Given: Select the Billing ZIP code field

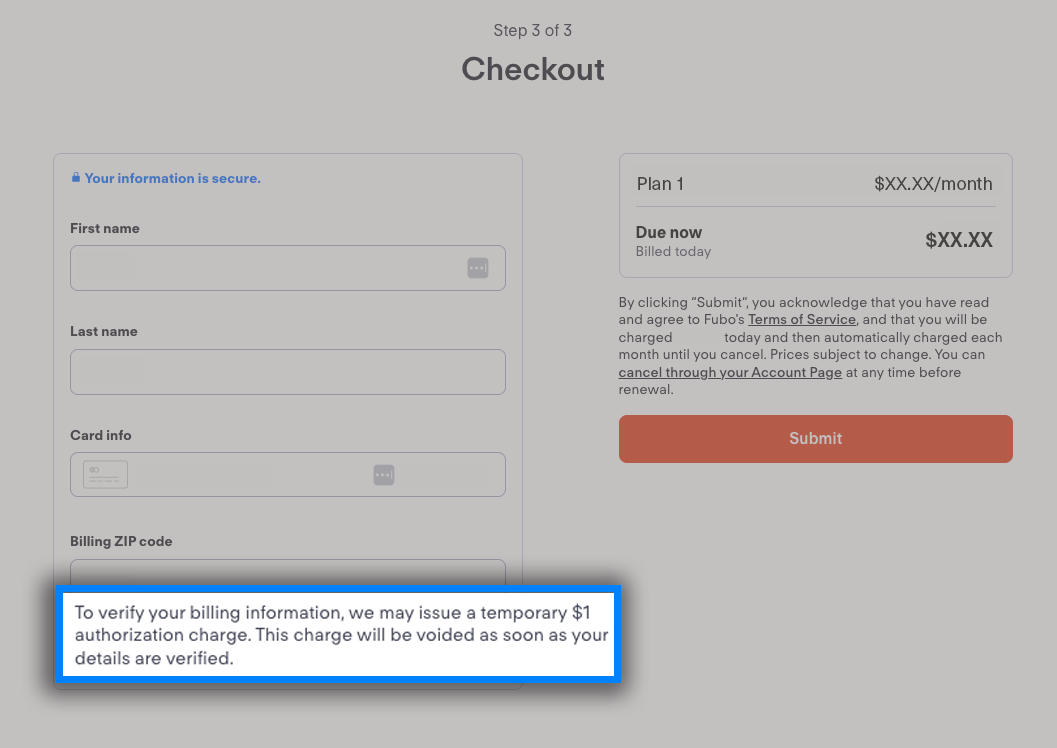Looking at the screenshot, I should tap(287, 573).
